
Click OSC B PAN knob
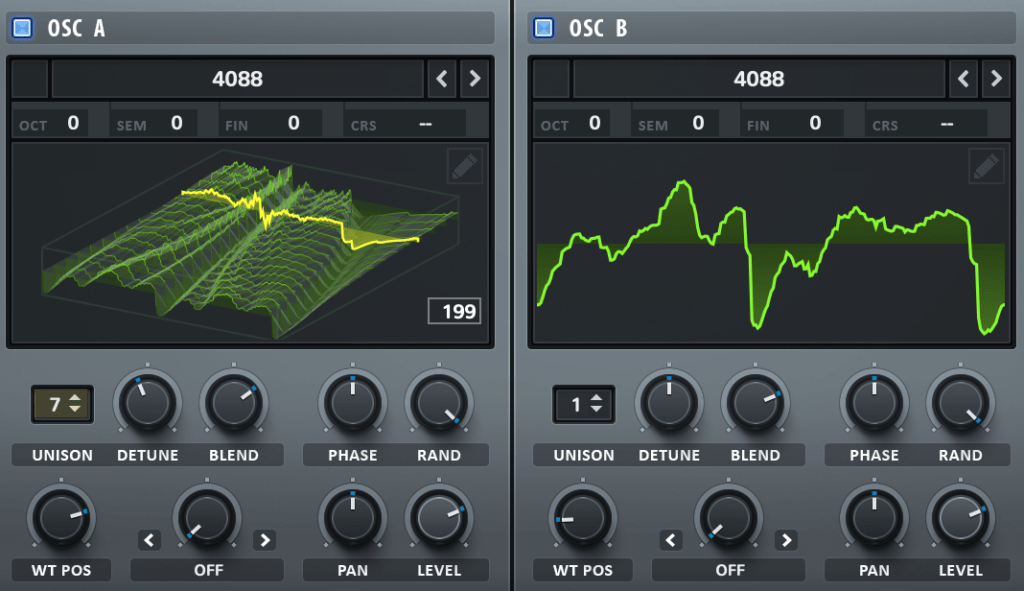(x=874, y=518)
